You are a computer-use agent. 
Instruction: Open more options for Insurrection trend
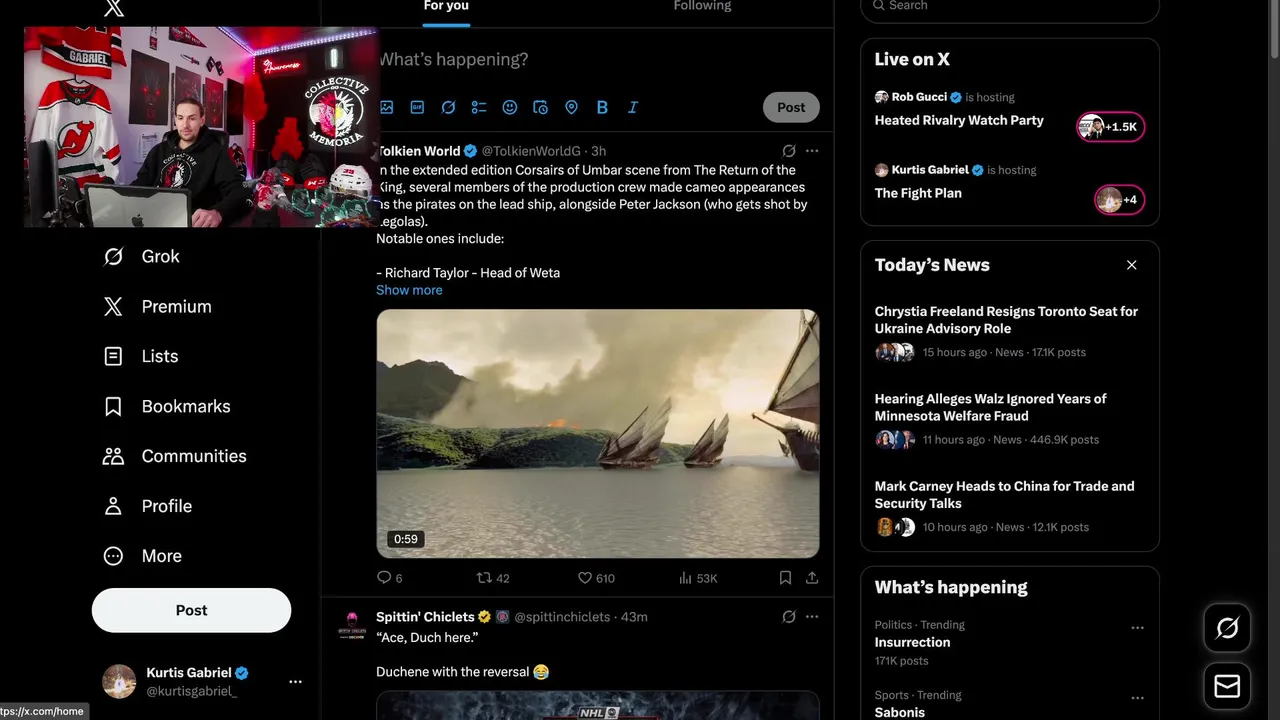pos(1137,628)
